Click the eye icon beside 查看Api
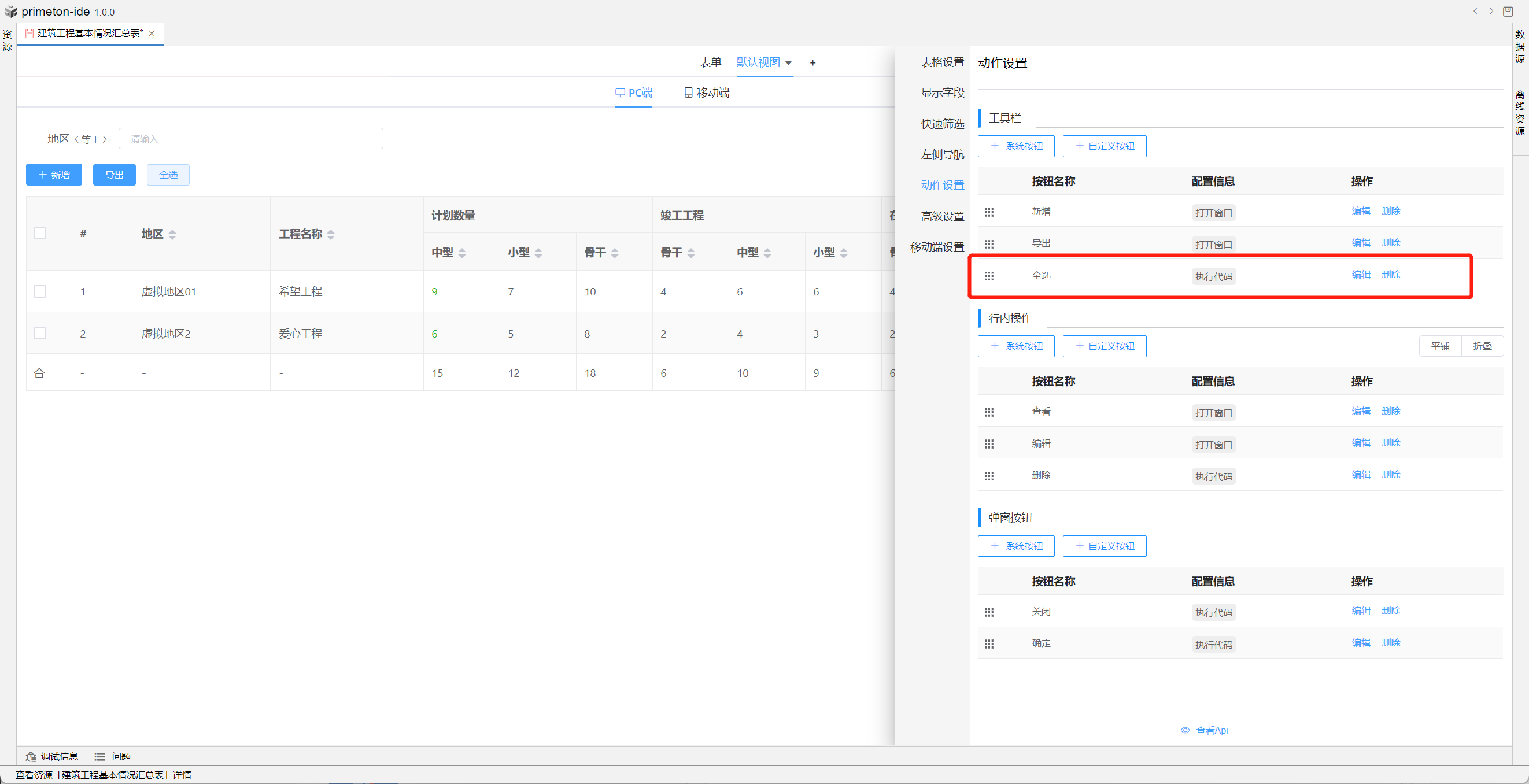 [1185, 730]
